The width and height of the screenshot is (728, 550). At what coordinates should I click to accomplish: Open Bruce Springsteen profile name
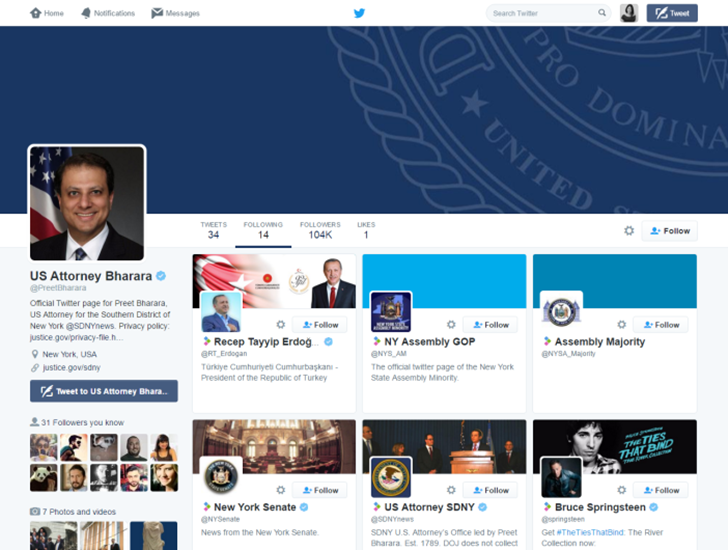point(600,507)
